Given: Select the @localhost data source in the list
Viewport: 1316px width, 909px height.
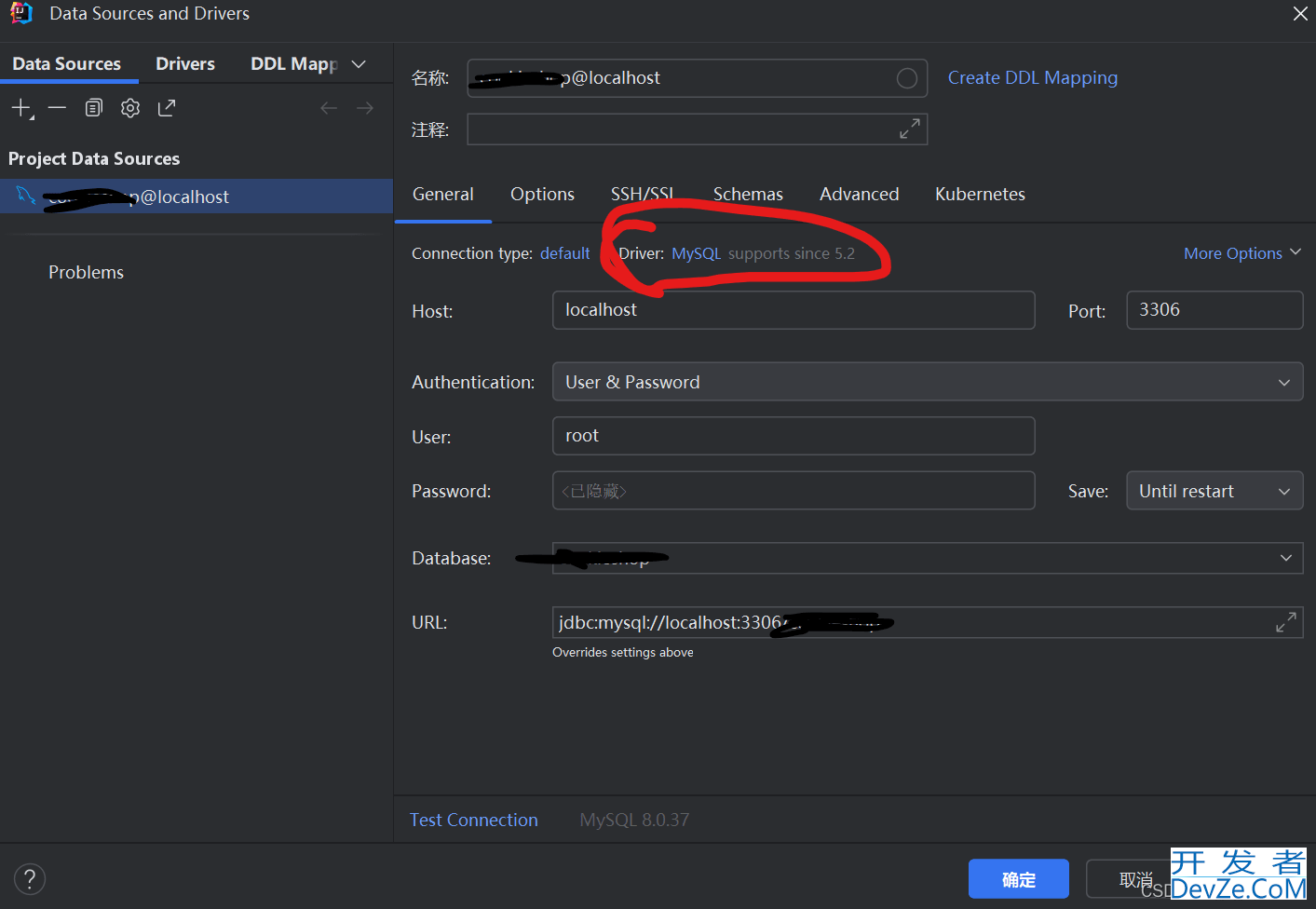Looking at the screenshot, I should (197, 197).
